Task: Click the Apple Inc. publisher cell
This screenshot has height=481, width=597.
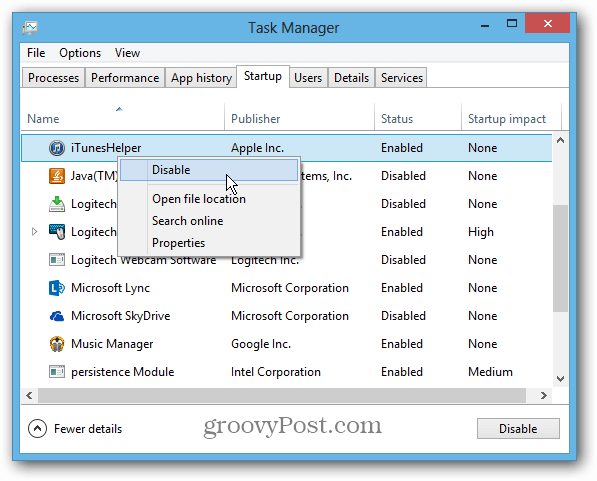Action: point(257,148)
